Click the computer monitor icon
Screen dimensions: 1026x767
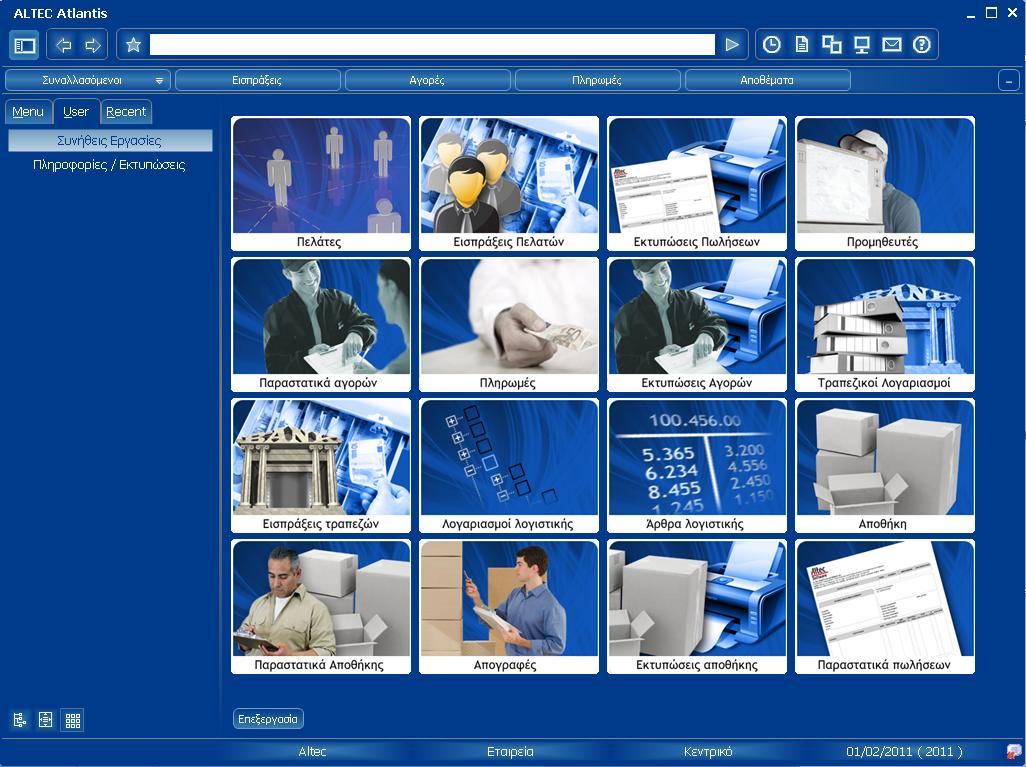click(862, 45)
